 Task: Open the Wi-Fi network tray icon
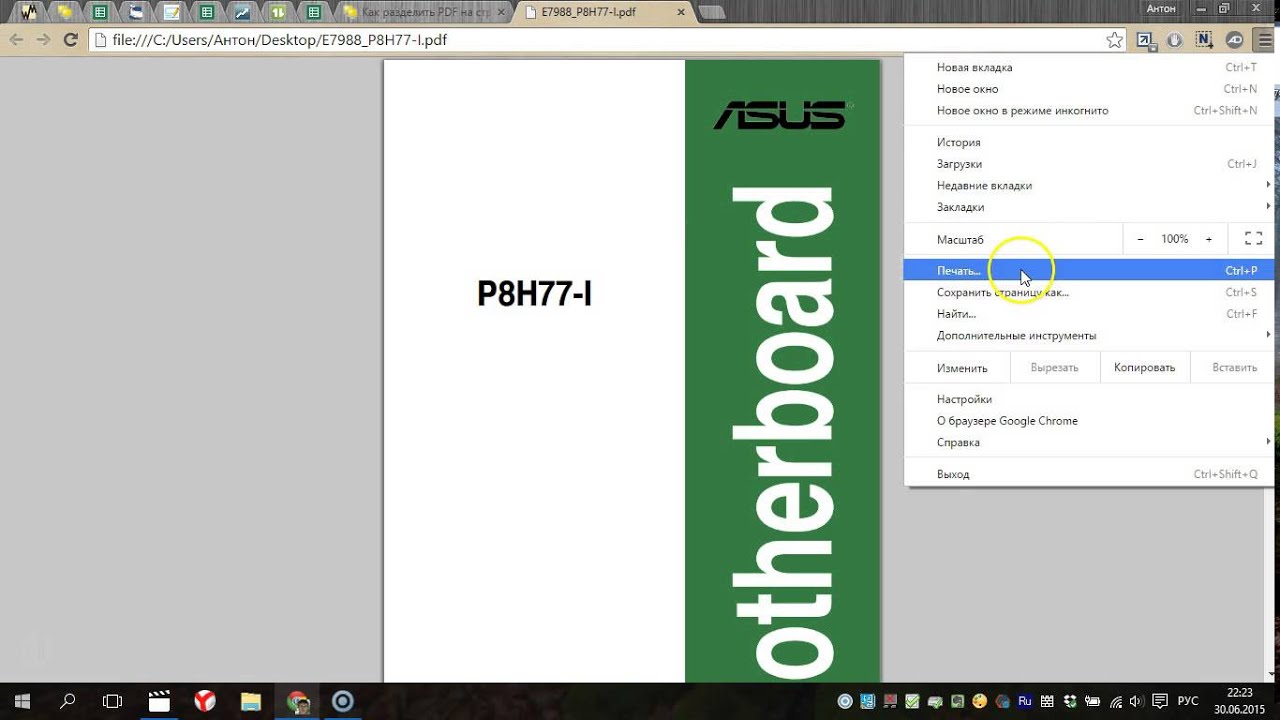1115,701
